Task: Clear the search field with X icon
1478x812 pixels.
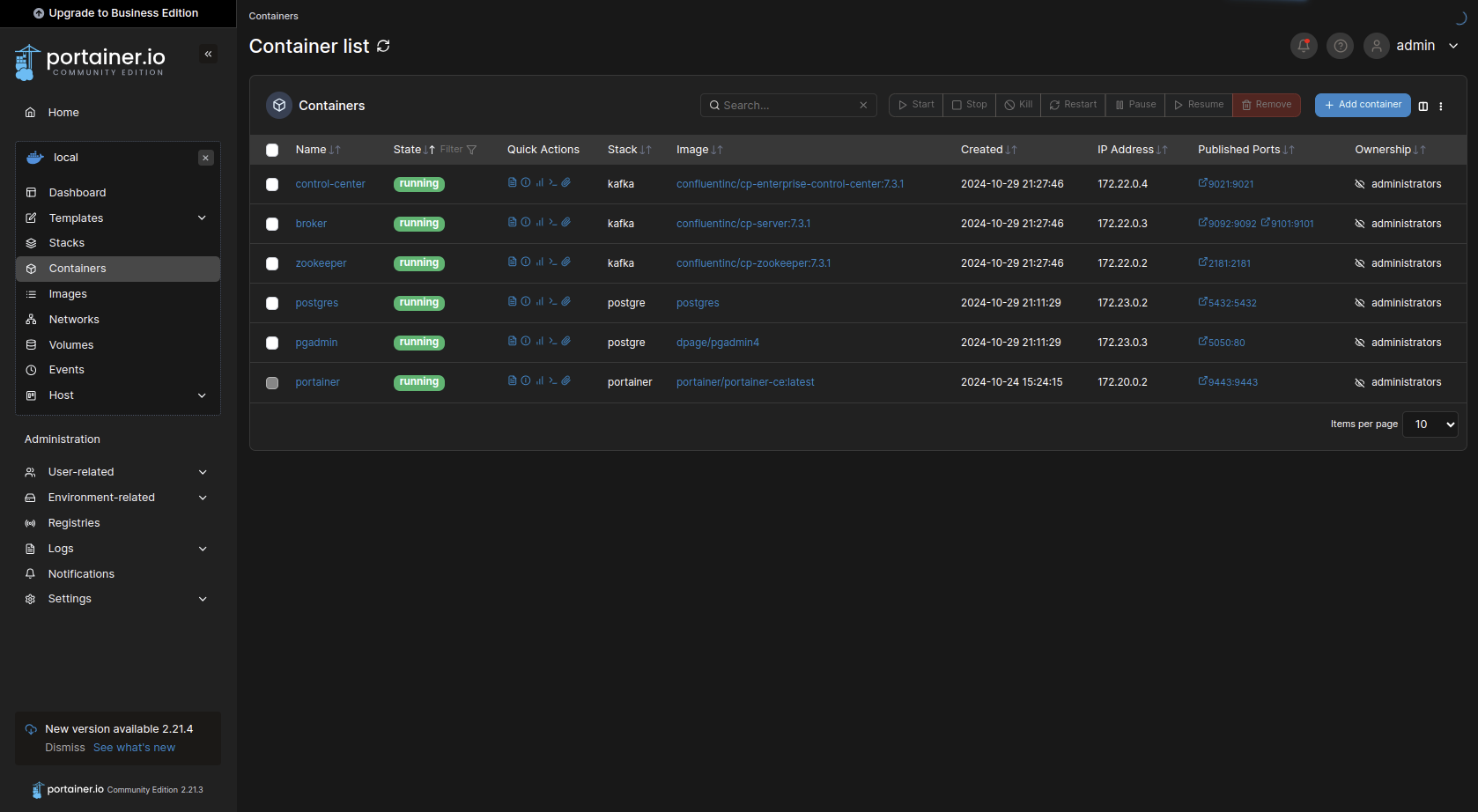Action: pos(863,105)
